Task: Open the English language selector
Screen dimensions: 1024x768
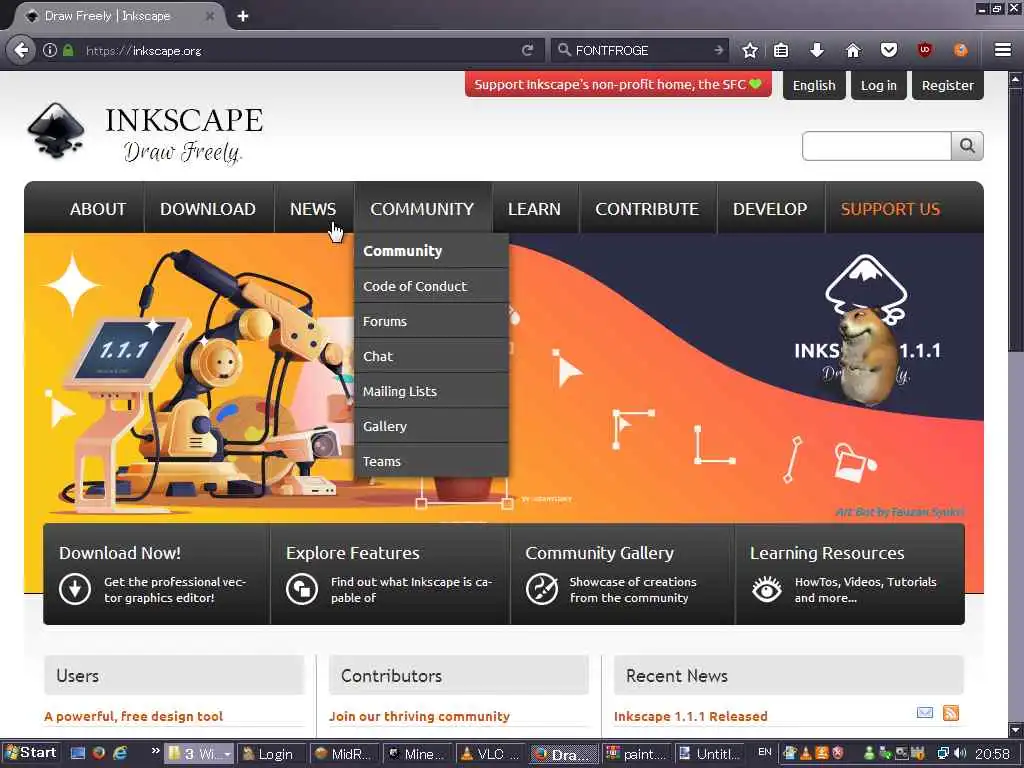Action: click(814, 86)
